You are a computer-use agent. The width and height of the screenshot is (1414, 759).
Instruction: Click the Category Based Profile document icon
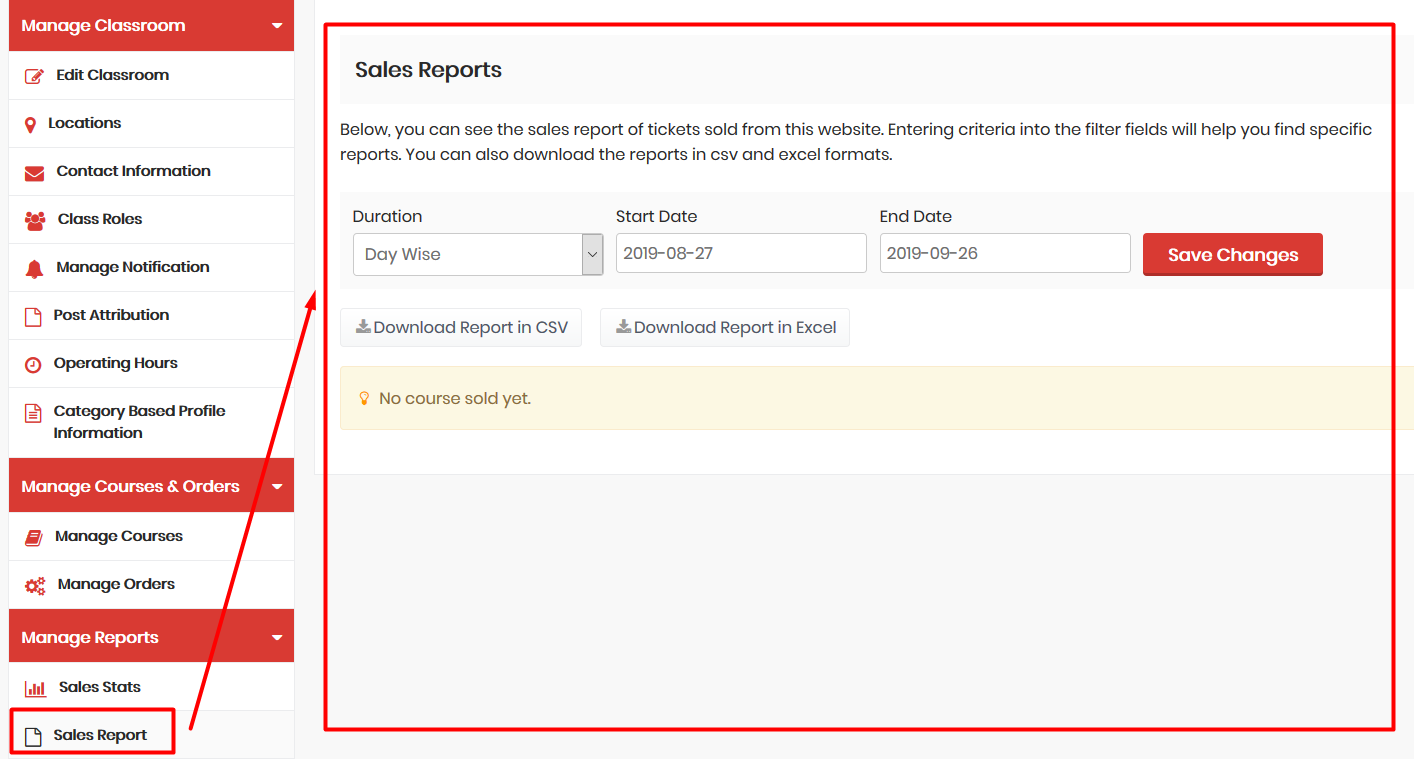(33, 412)
